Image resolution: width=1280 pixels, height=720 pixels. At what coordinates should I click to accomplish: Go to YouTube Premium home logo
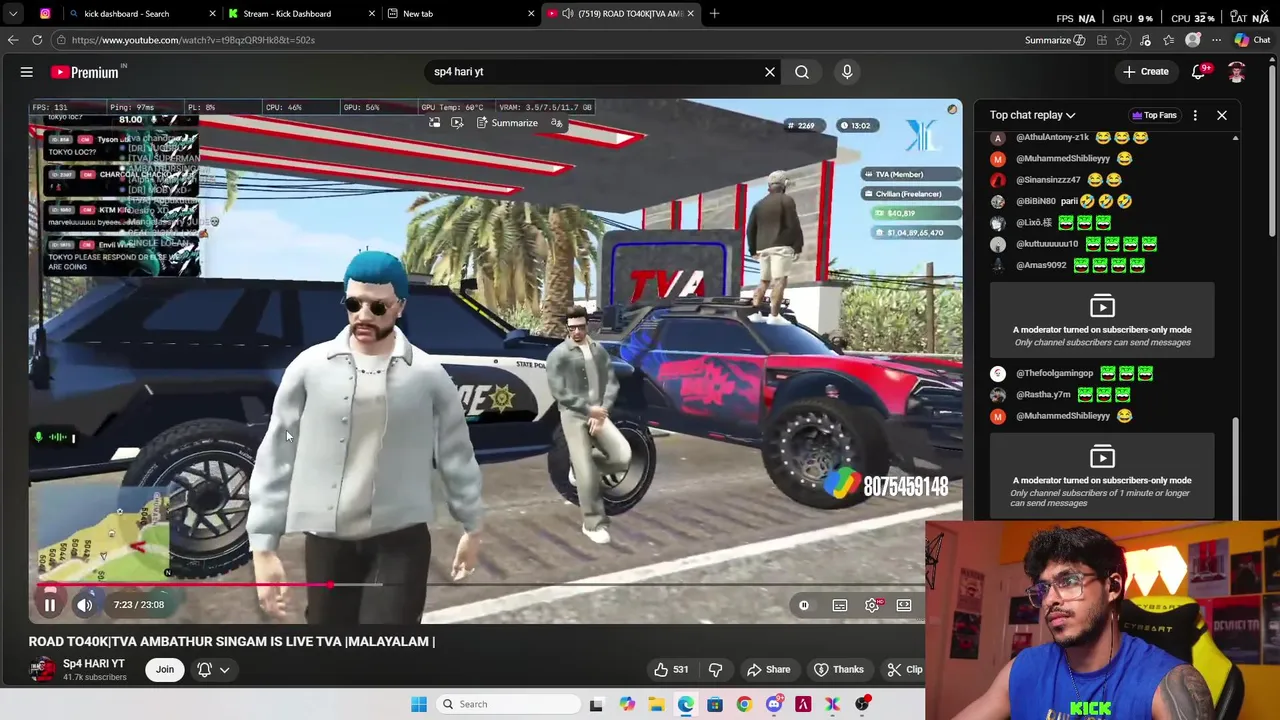tap(86, 72)
